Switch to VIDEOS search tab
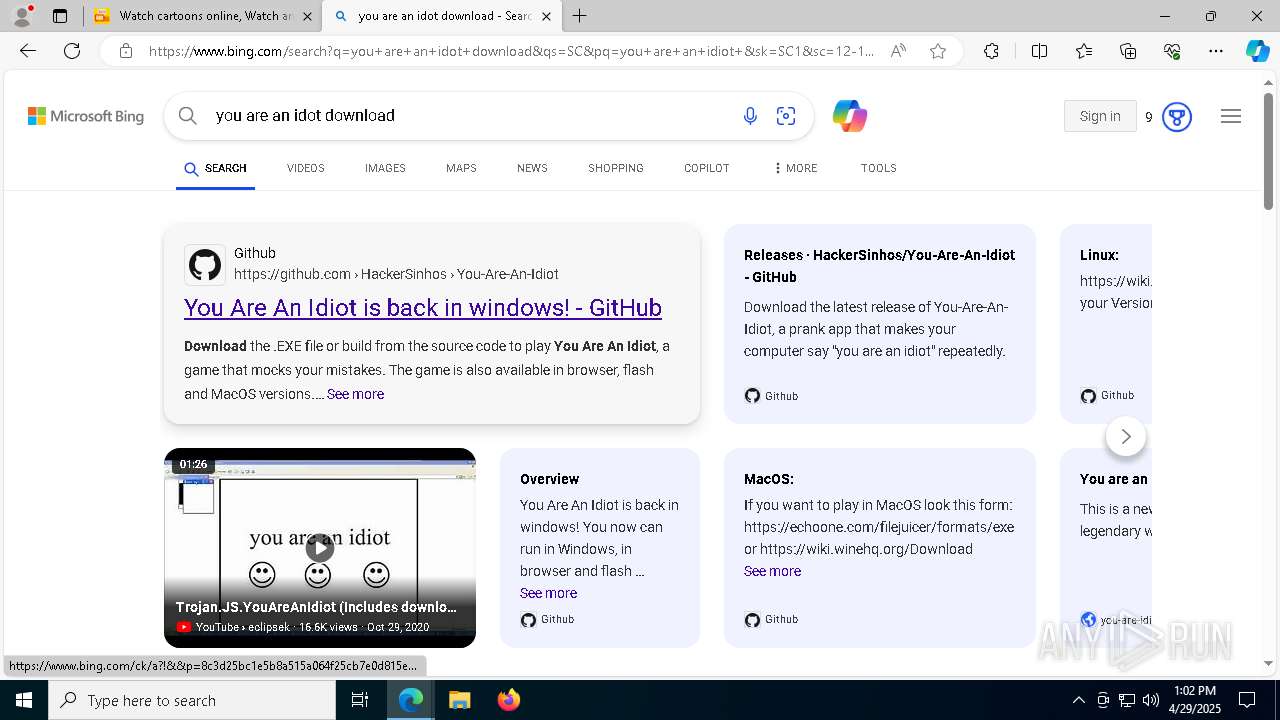 point(306,168)
